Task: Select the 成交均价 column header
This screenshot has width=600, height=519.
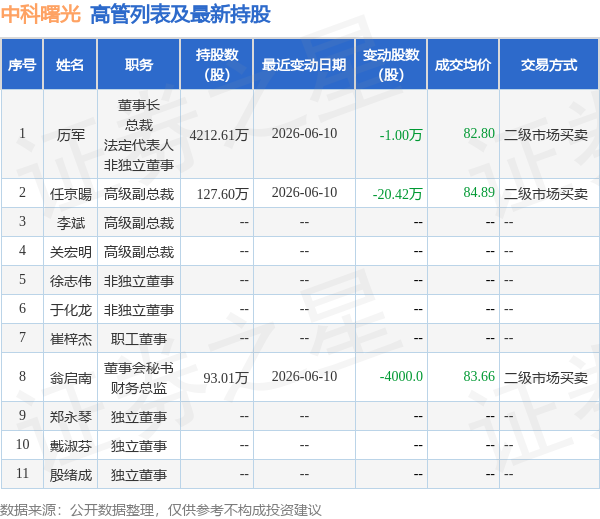Action: [x=463, y=65]
